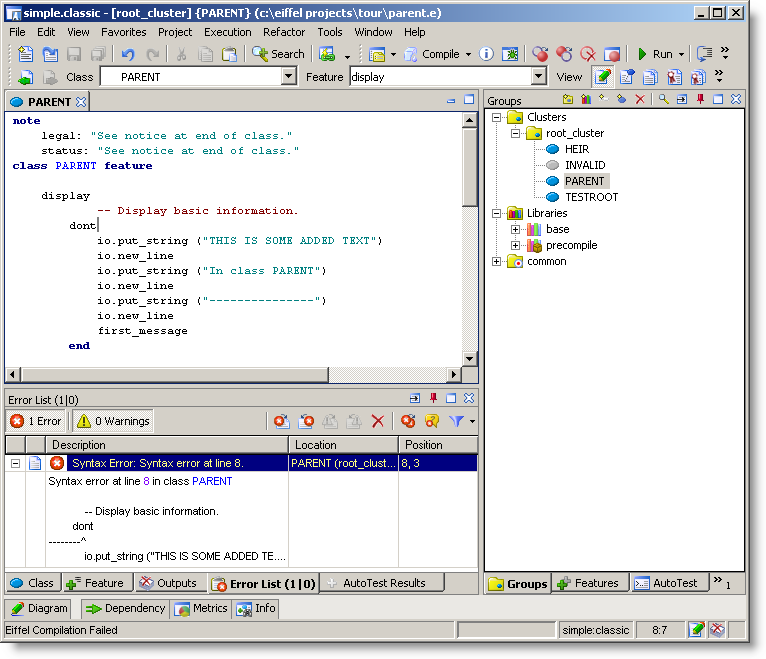
Task: Toggle the 0 Warnings filter button
Action: coord(112,421)
